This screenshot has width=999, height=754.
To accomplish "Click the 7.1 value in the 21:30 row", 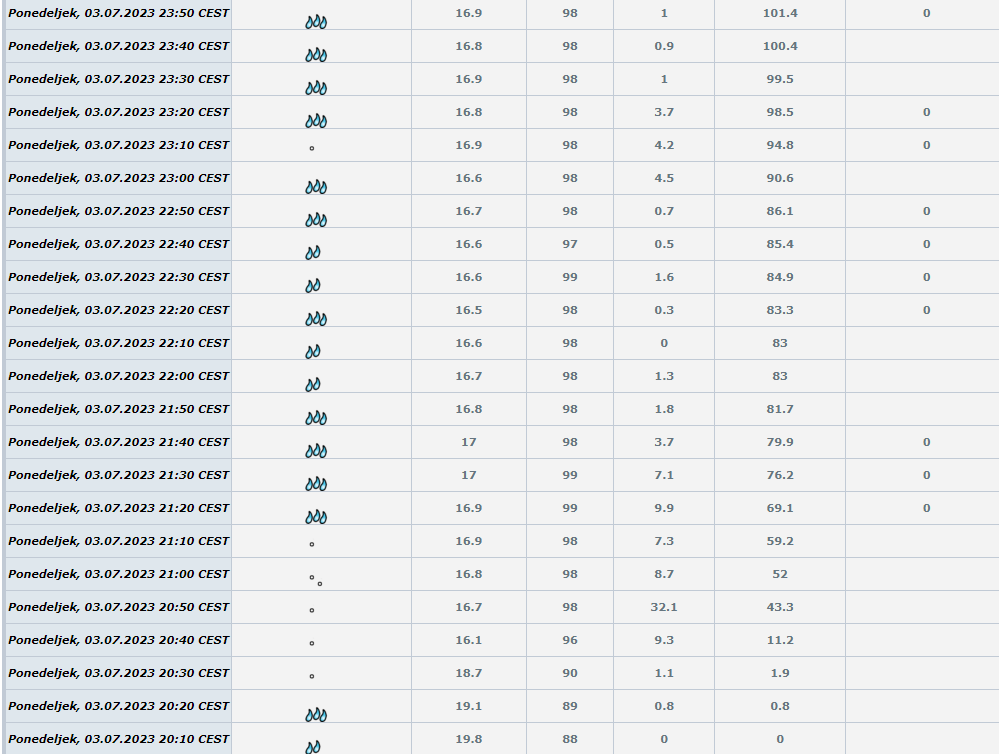I will (664, 475).
